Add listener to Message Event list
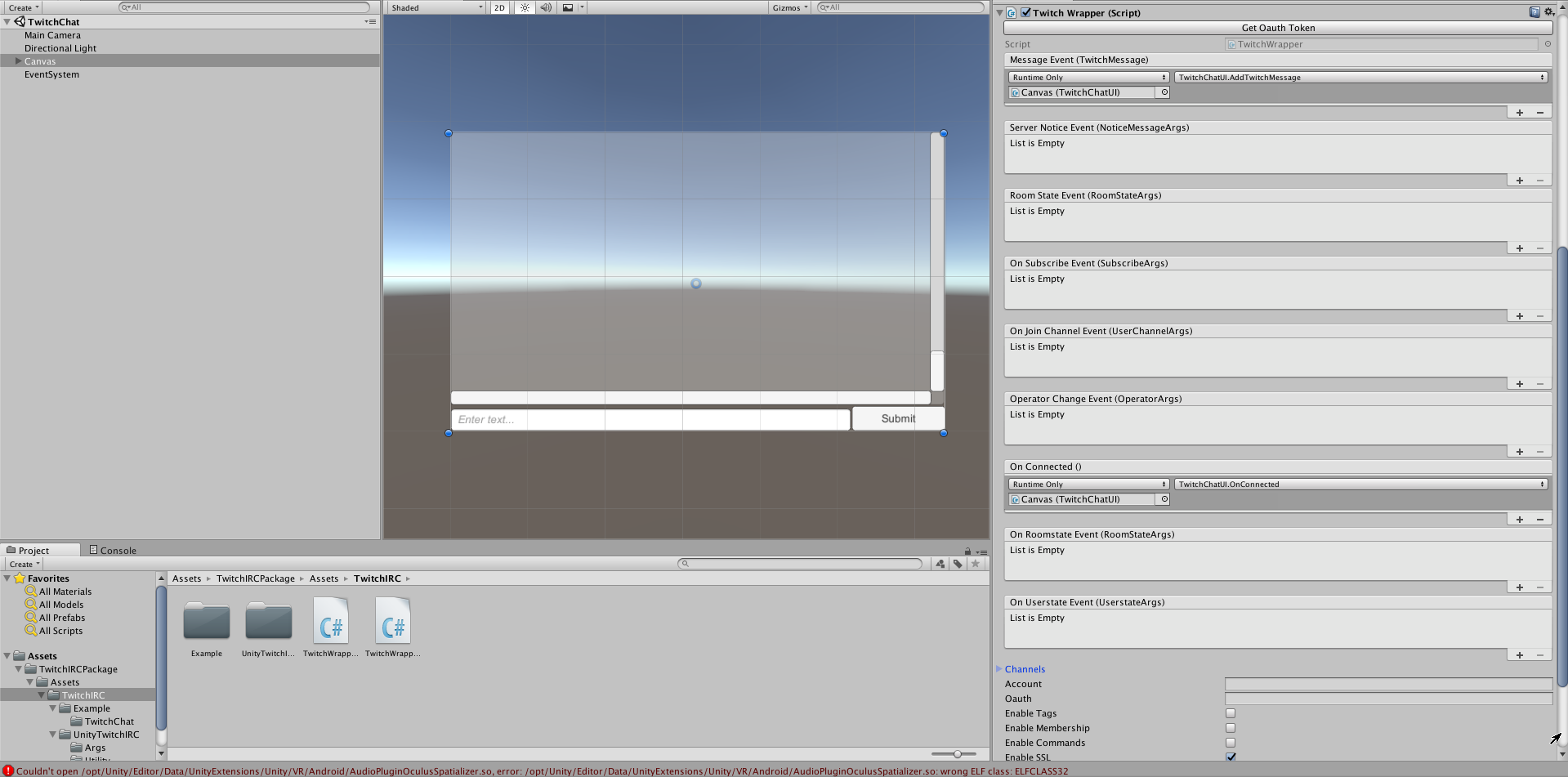 coord(1520,113)
